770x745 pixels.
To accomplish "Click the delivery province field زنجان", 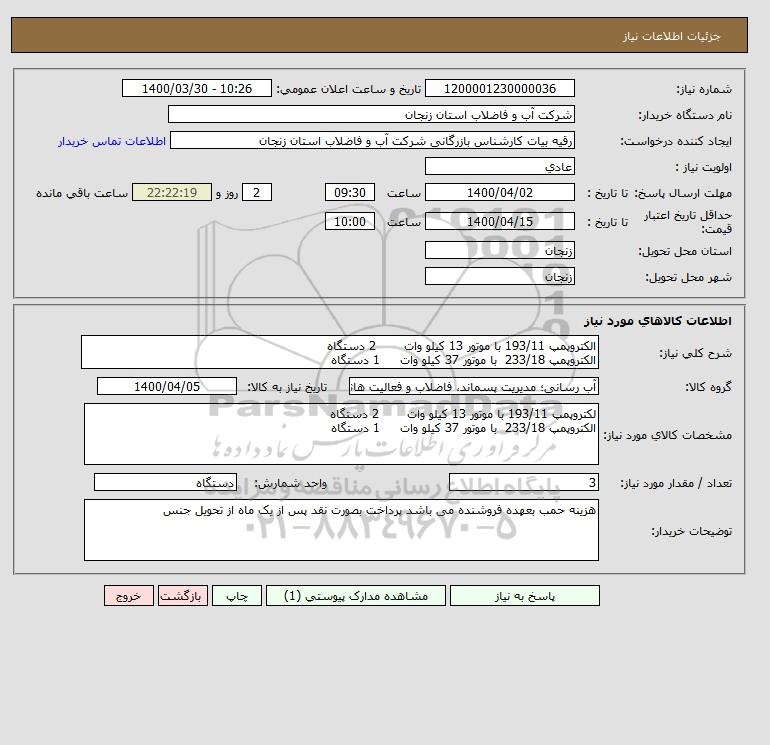I will pos(499,250).
